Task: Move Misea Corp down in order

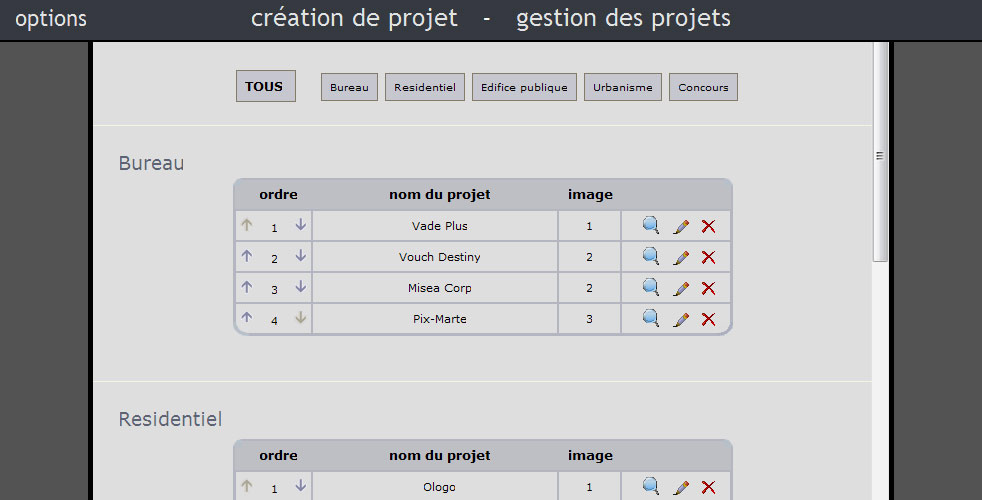Action: [300, 288]
